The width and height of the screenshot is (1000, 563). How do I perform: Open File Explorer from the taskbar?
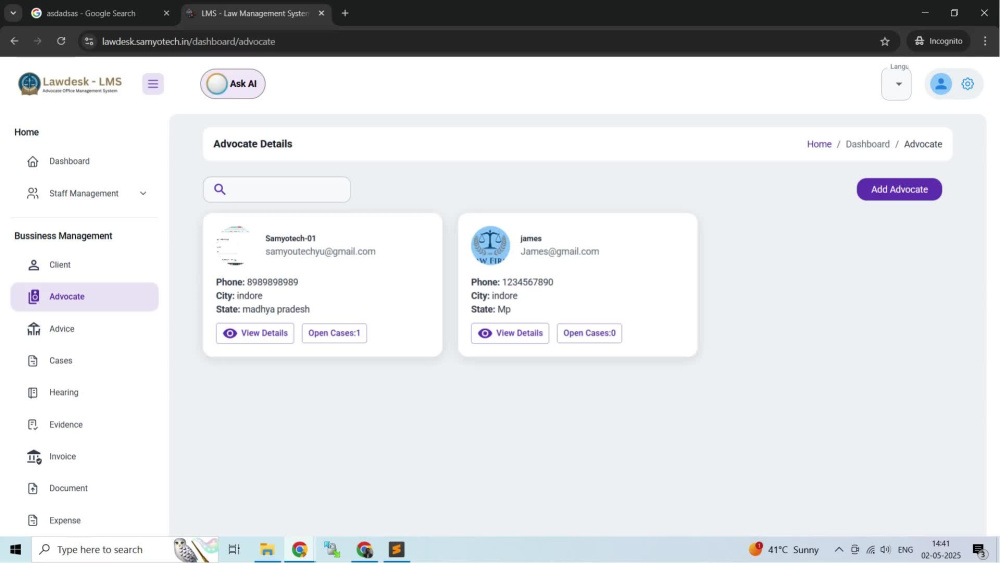pos(267,549)
